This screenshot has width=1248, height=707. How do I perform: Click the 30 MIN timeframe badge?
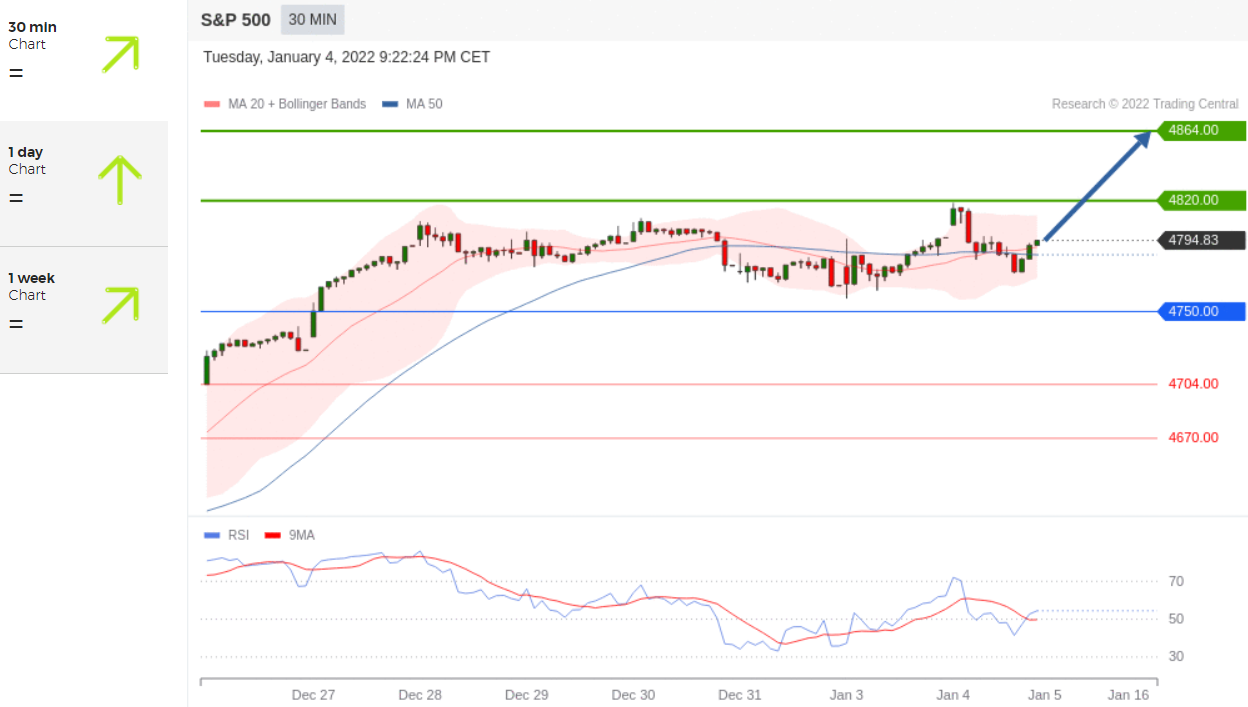pos(312,19)
